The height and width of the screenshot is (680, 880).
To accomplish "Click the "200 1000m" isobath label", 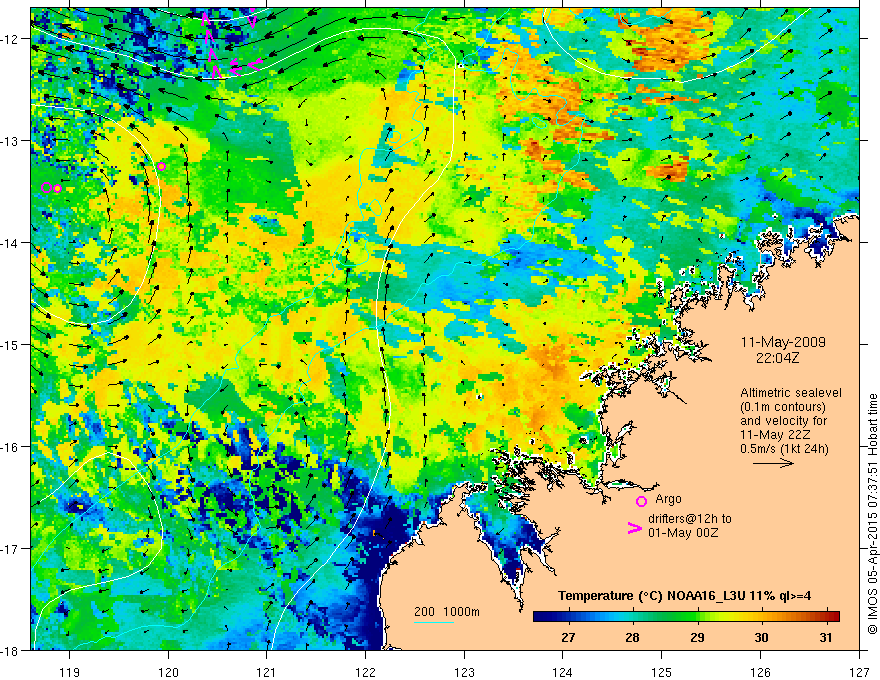I will (447, 612).
